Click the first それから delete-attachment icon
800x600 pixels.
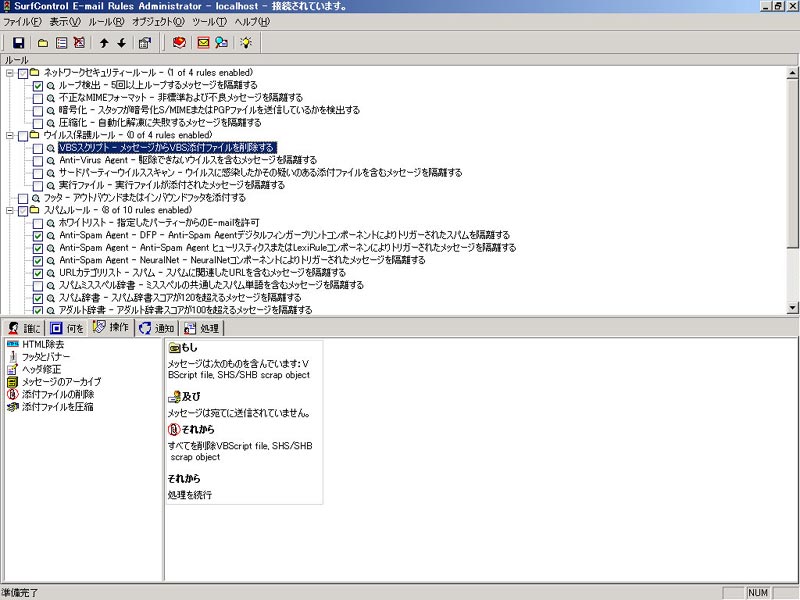[x=174, y=429]
